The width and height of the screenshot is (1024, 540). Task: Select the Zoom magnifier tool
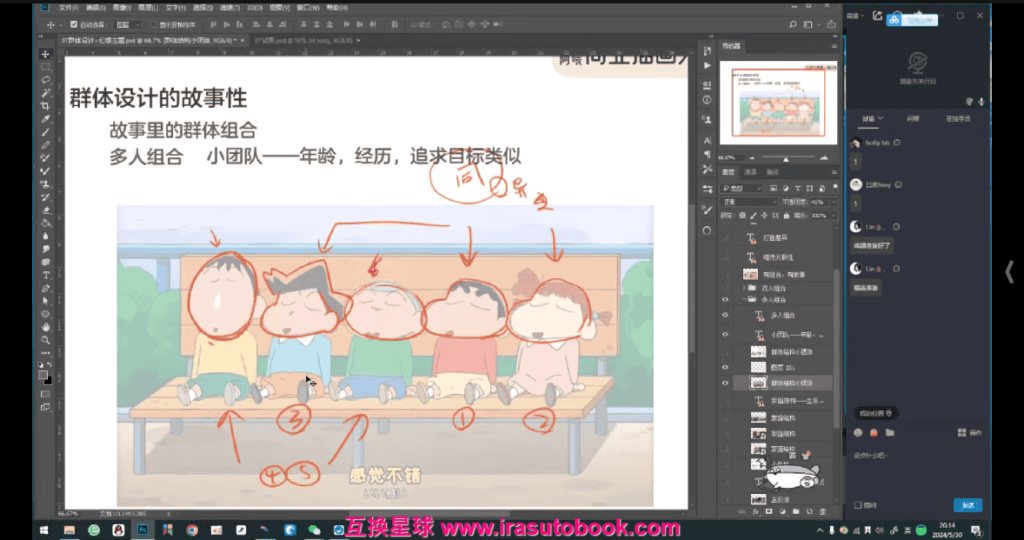pos(45,340)
